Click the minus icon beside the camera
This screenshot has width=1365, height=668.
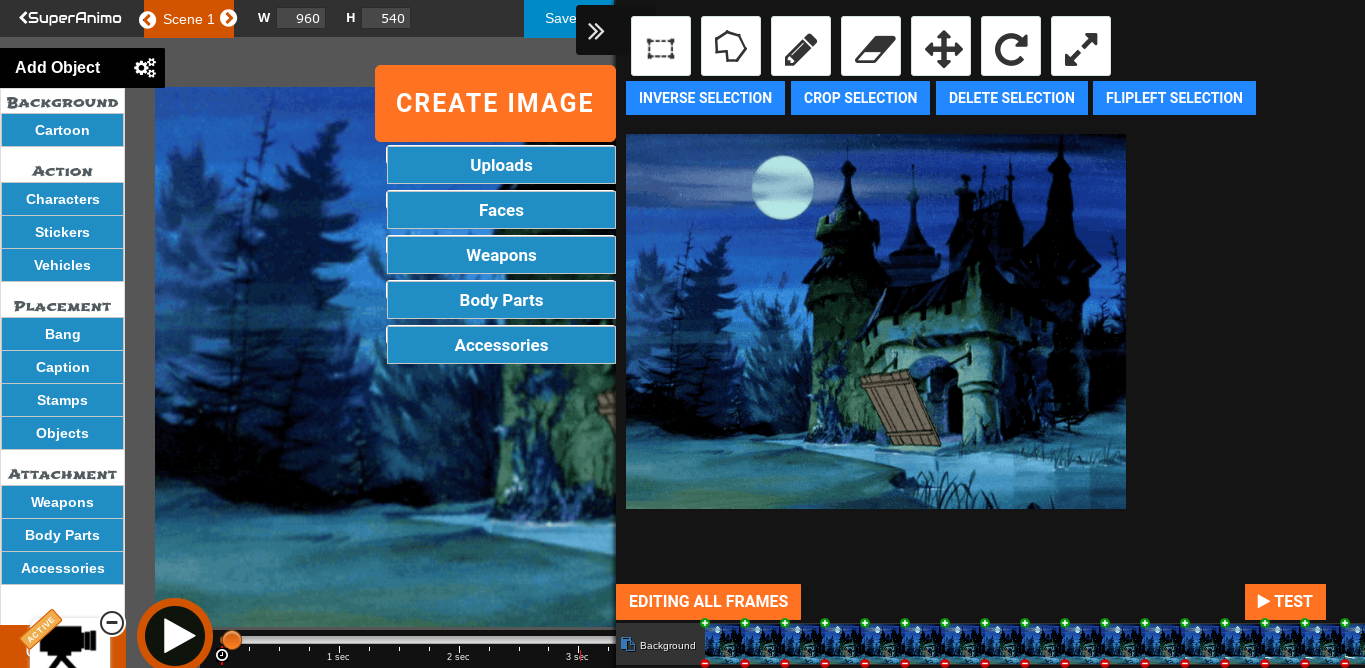click(112, 623)
